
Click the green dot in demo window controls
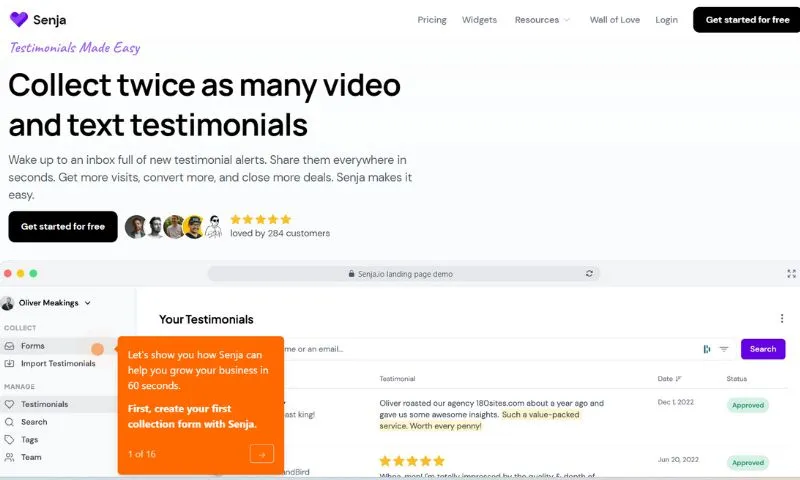[x=33, y=273]
